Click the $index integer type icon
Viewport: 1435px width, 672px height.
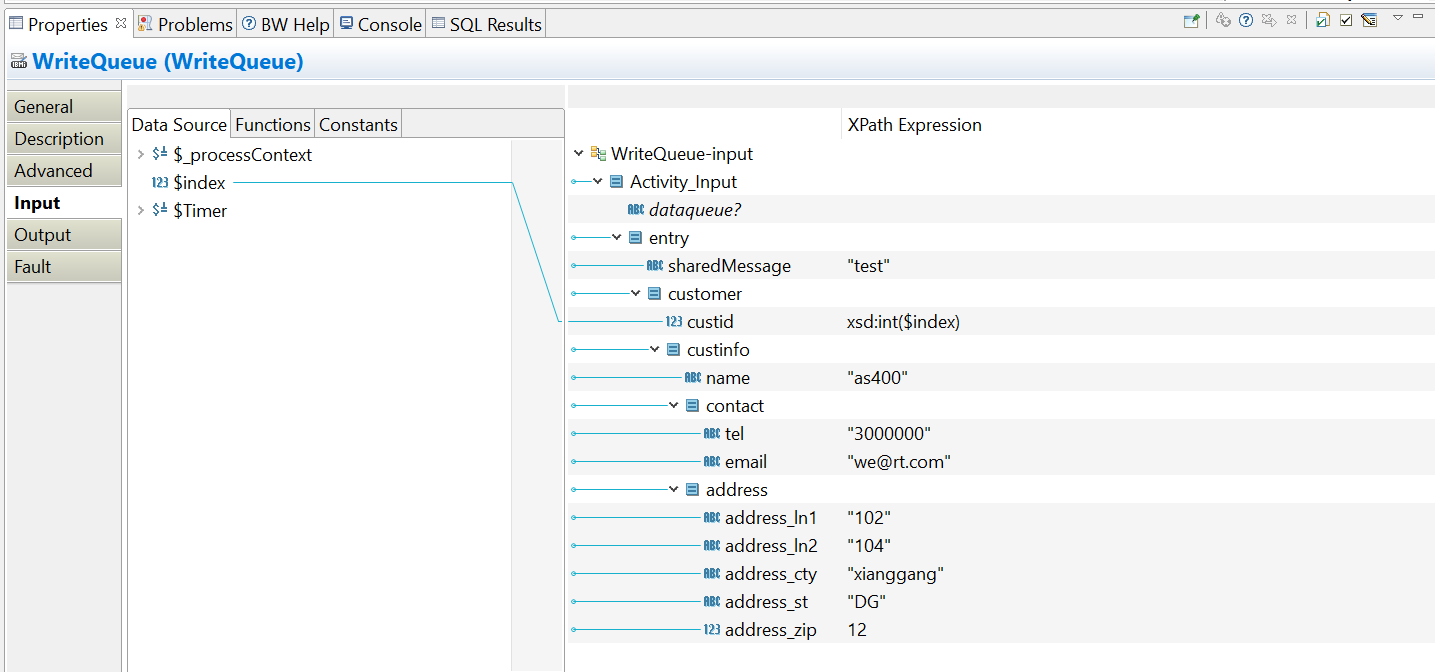(160, 183)
